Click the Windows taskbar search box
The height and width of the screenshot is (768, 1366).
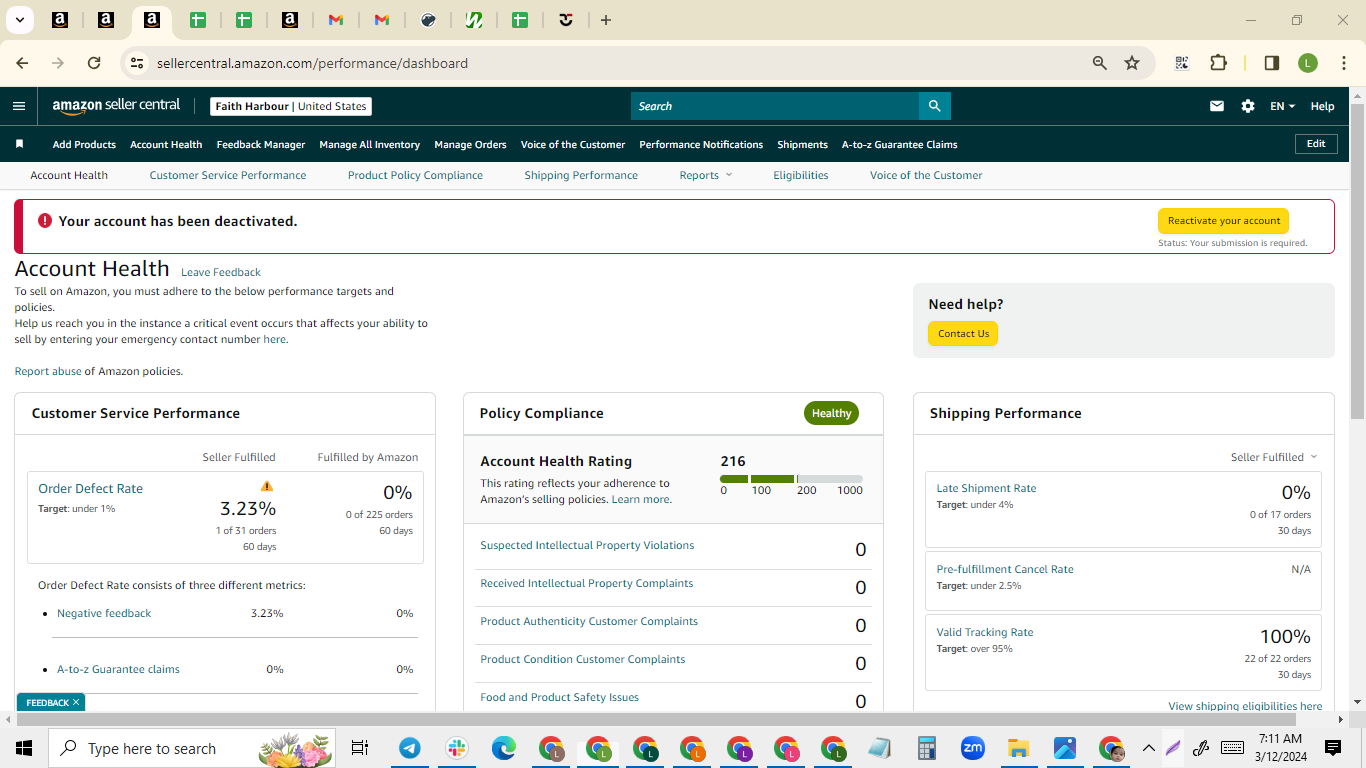click(193, 748)
